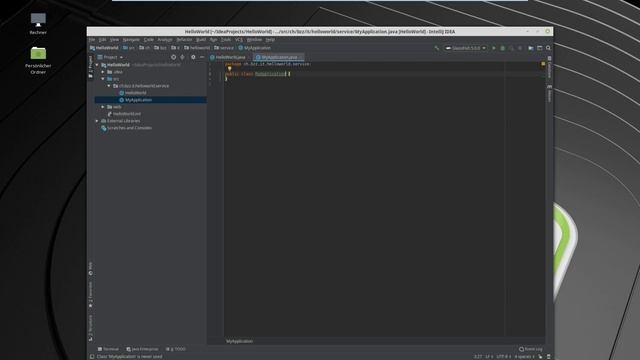
Task: Open the Web side tool tab
Action: tap(91, 269)
